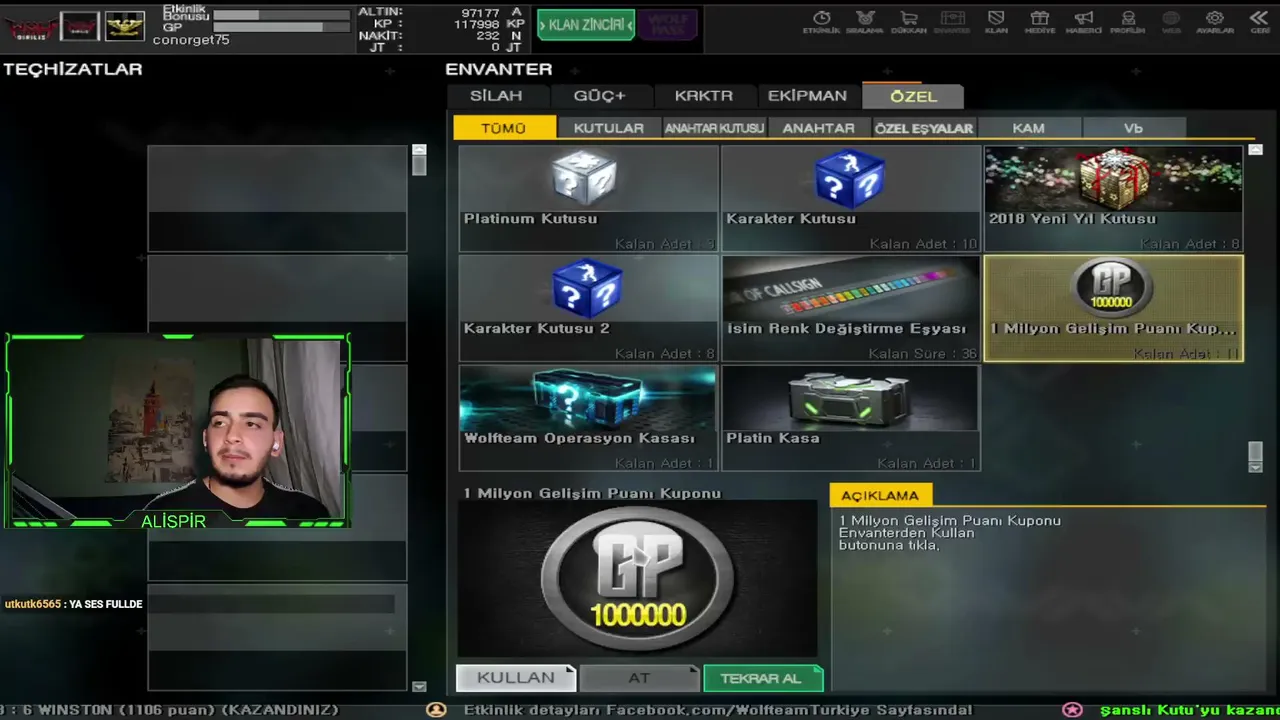Screen dimensions: 1280x720
Task: Click the Kullan button
Action: tap(516, 678)
